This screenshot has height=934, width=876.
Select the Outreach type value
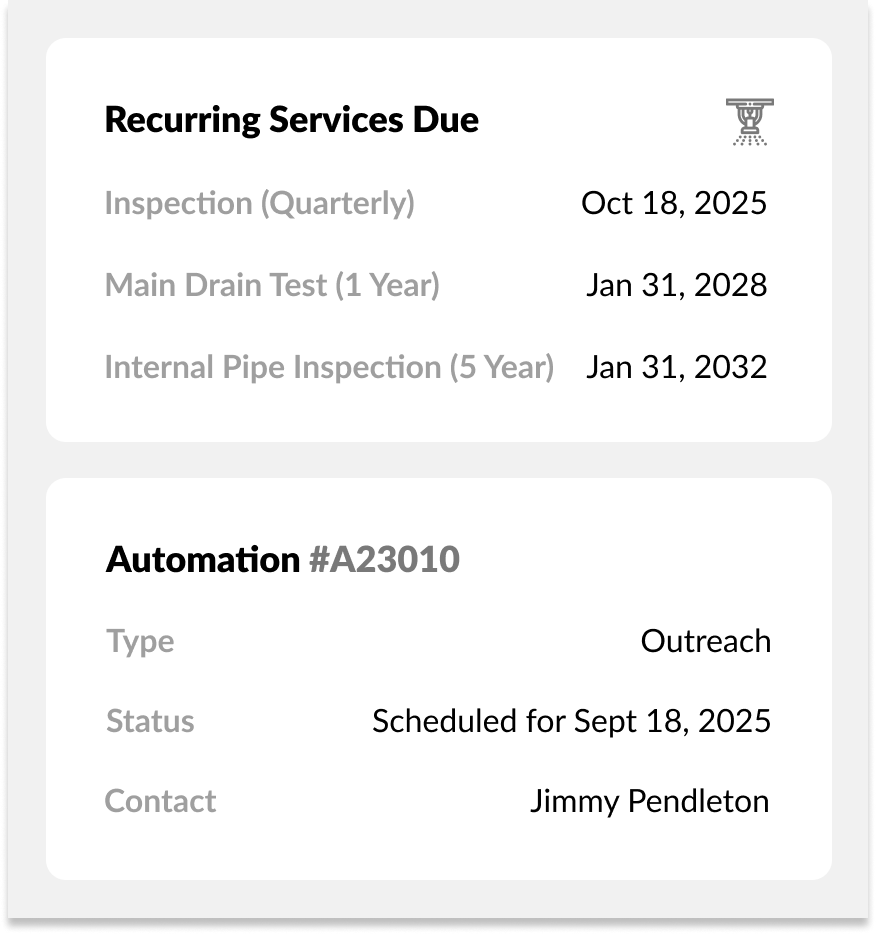click(705, 641)
